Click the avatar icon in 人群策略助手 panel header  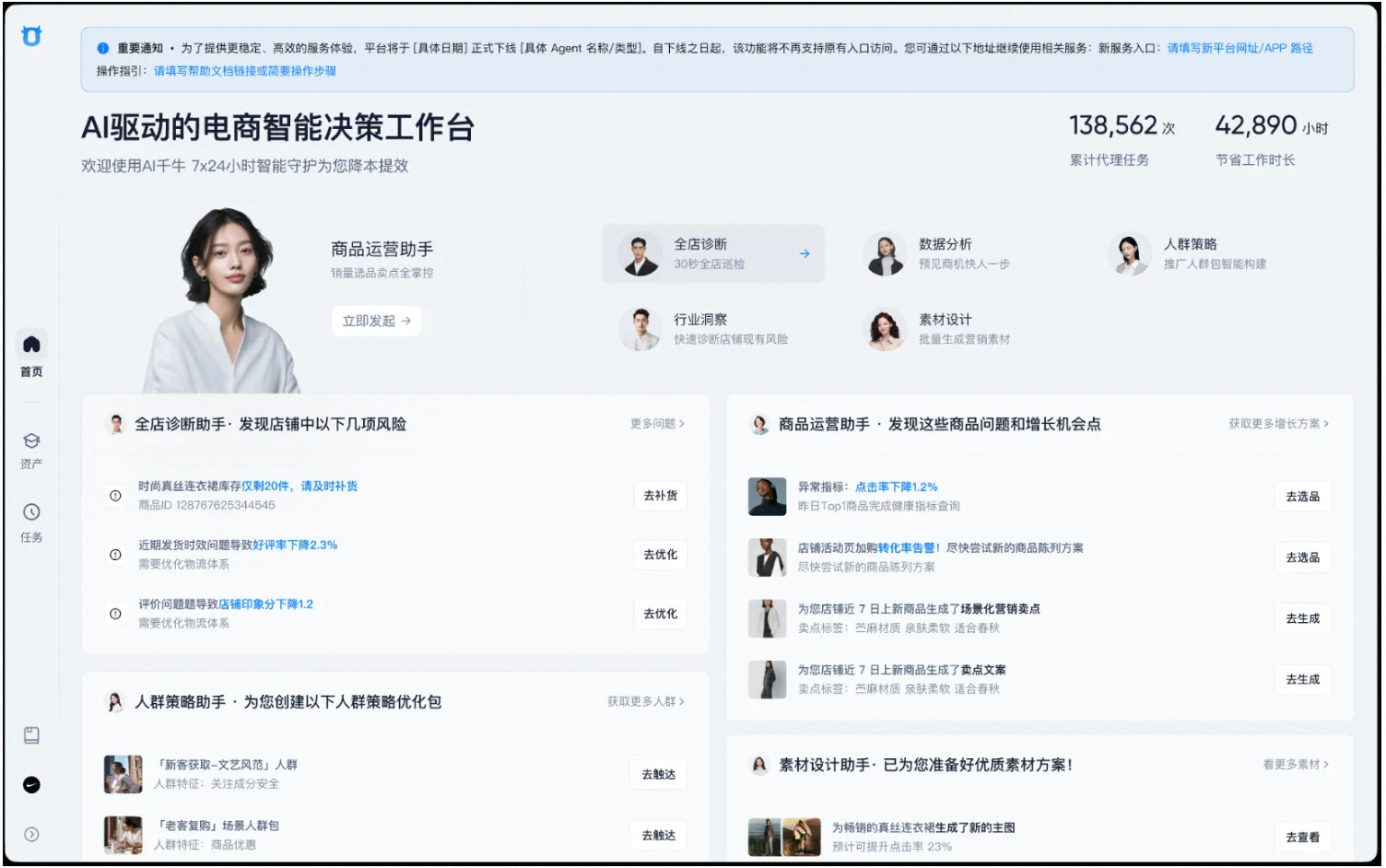tap(115, 702)
